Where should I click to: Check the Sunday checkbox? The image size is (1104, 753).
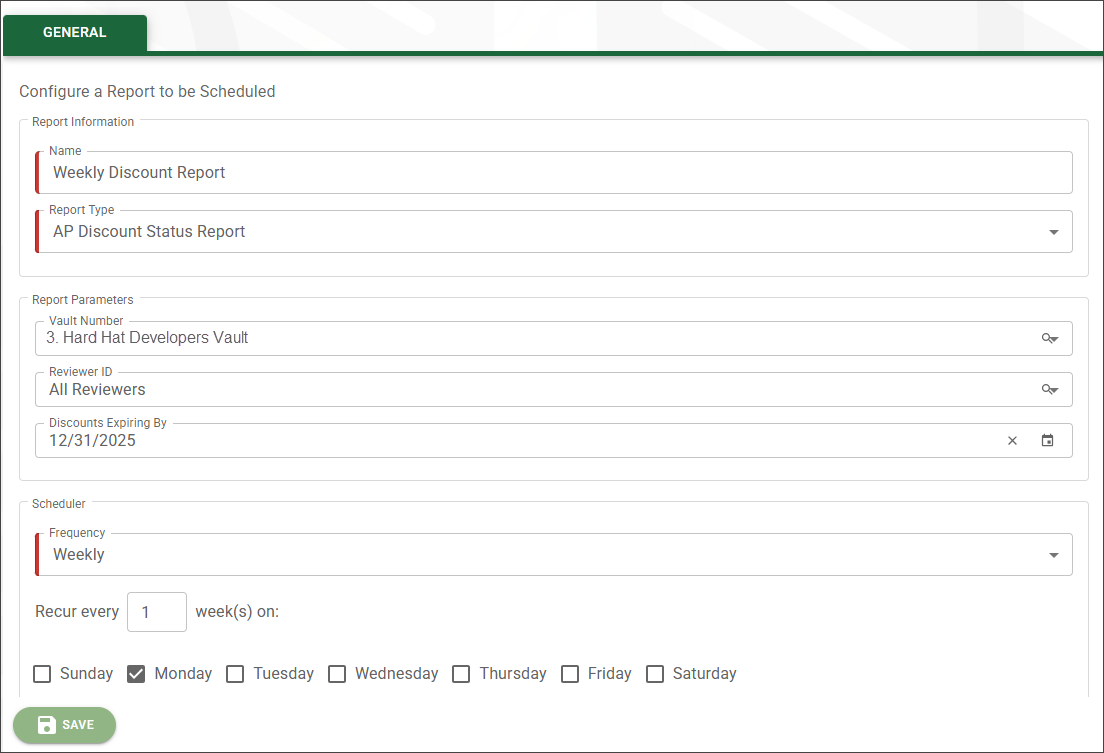click(x=42, y=674)
